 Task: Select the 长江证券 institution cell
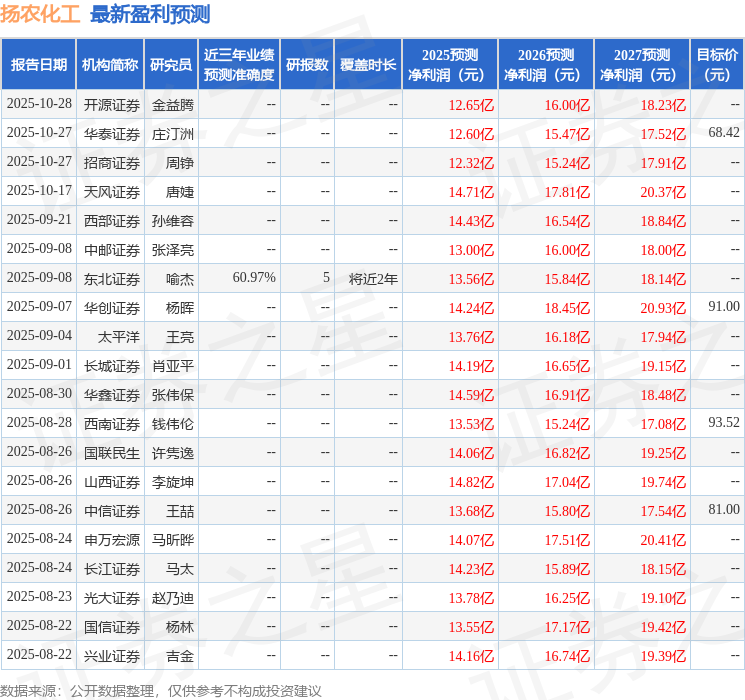(112, 569)
